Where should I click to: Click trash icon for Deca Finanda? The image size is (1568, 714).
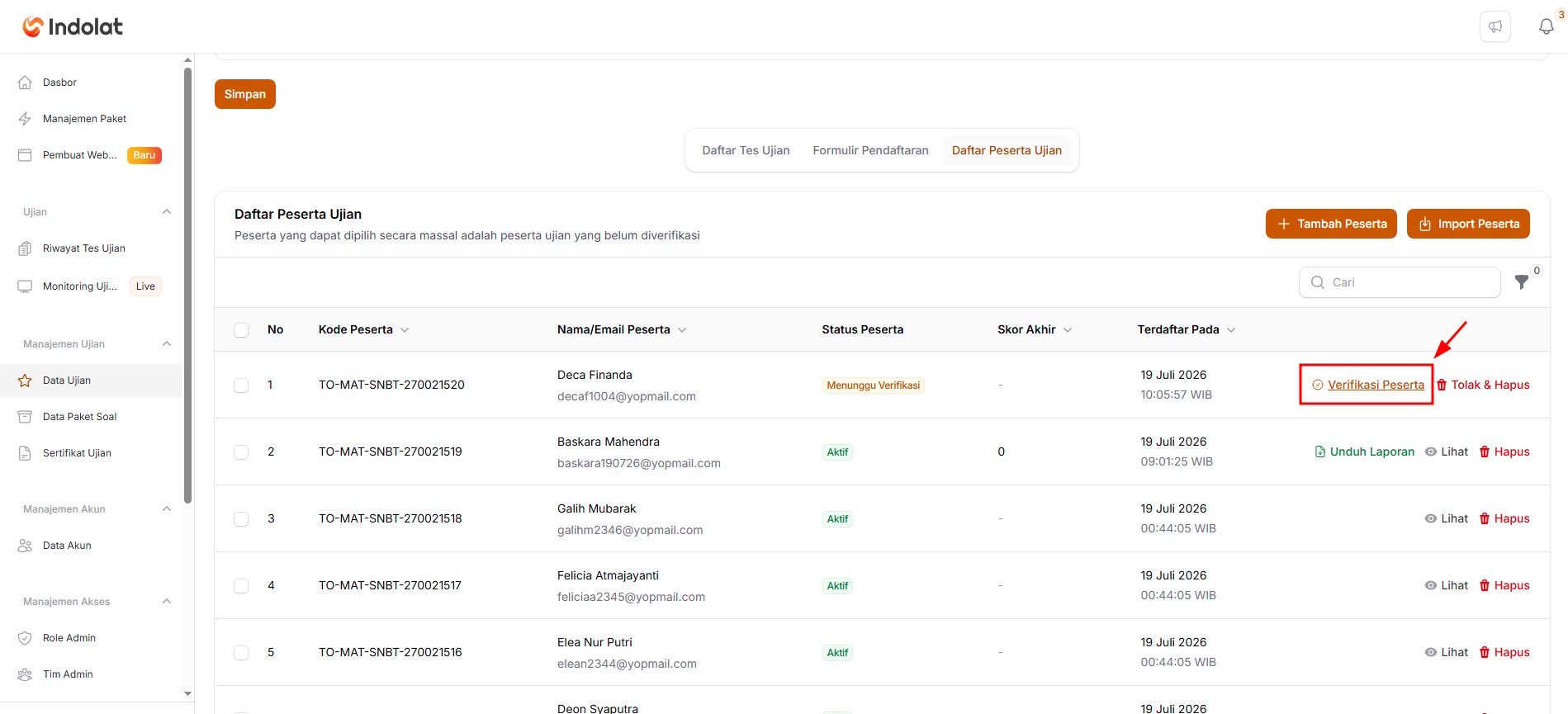click(x=1442, y=385)
